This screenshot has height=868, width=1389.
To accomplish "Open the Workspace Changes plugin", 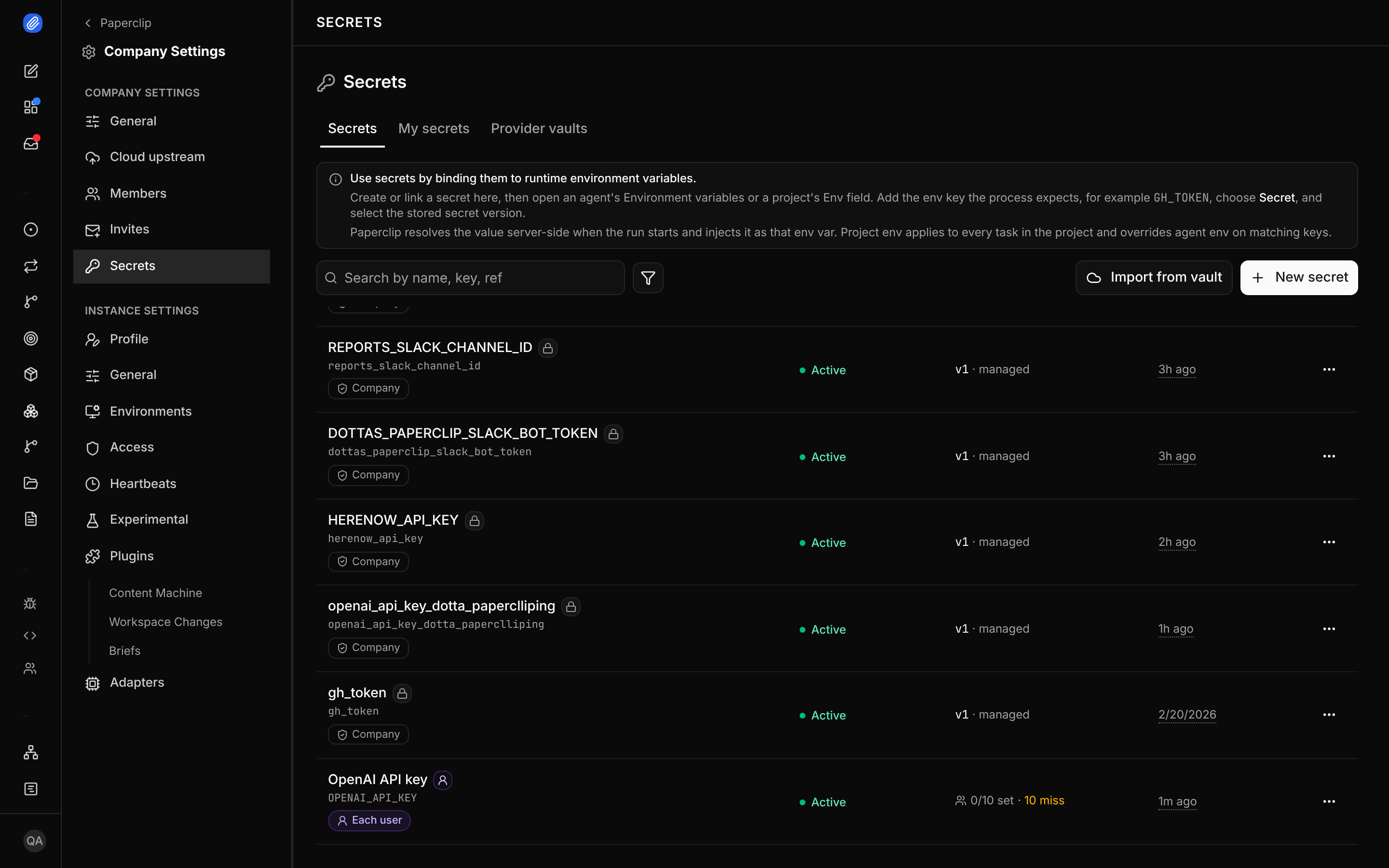I will click(165, 622).
